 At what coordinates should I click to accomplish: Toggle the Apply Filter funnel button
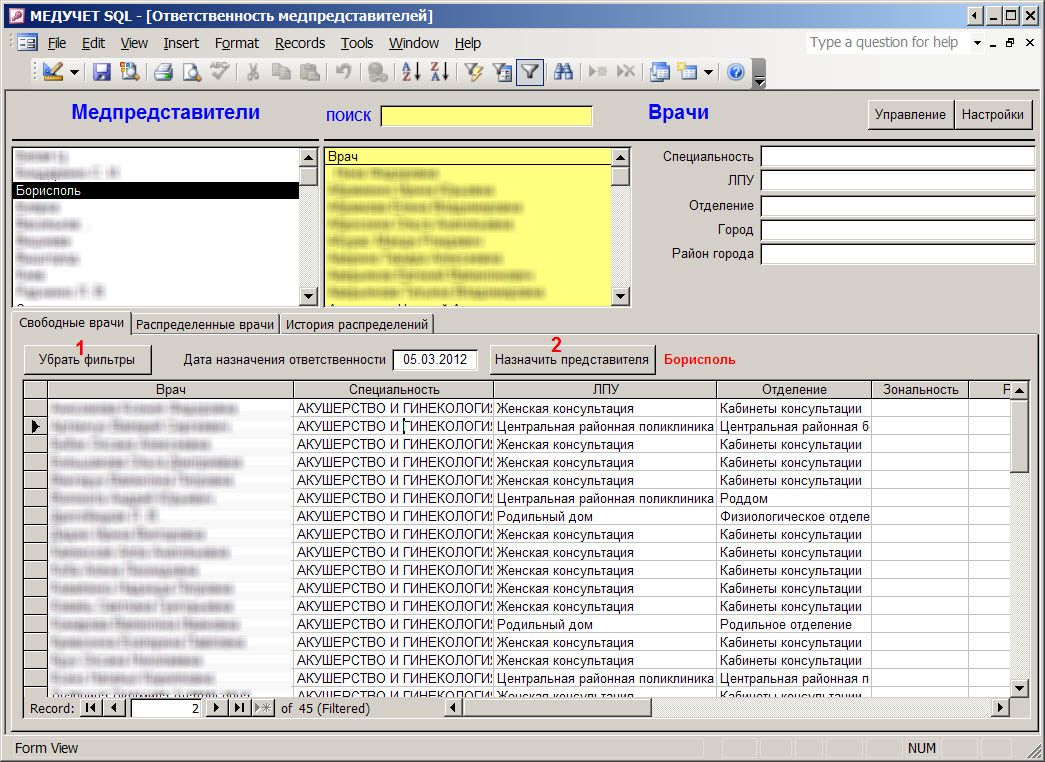coord(530,71)
